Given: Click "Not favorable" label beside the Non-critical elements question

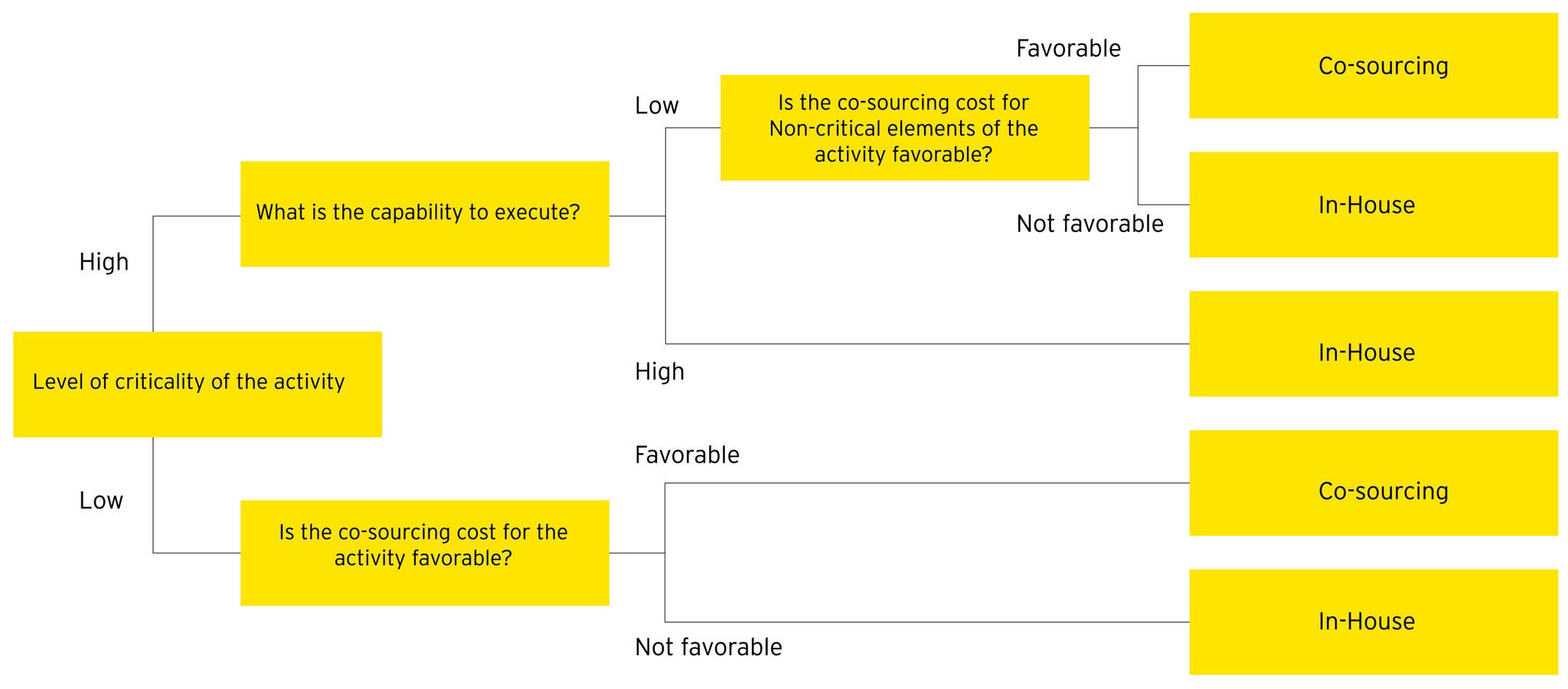Looking at the screenshot, I should (x=1089, y=224).
